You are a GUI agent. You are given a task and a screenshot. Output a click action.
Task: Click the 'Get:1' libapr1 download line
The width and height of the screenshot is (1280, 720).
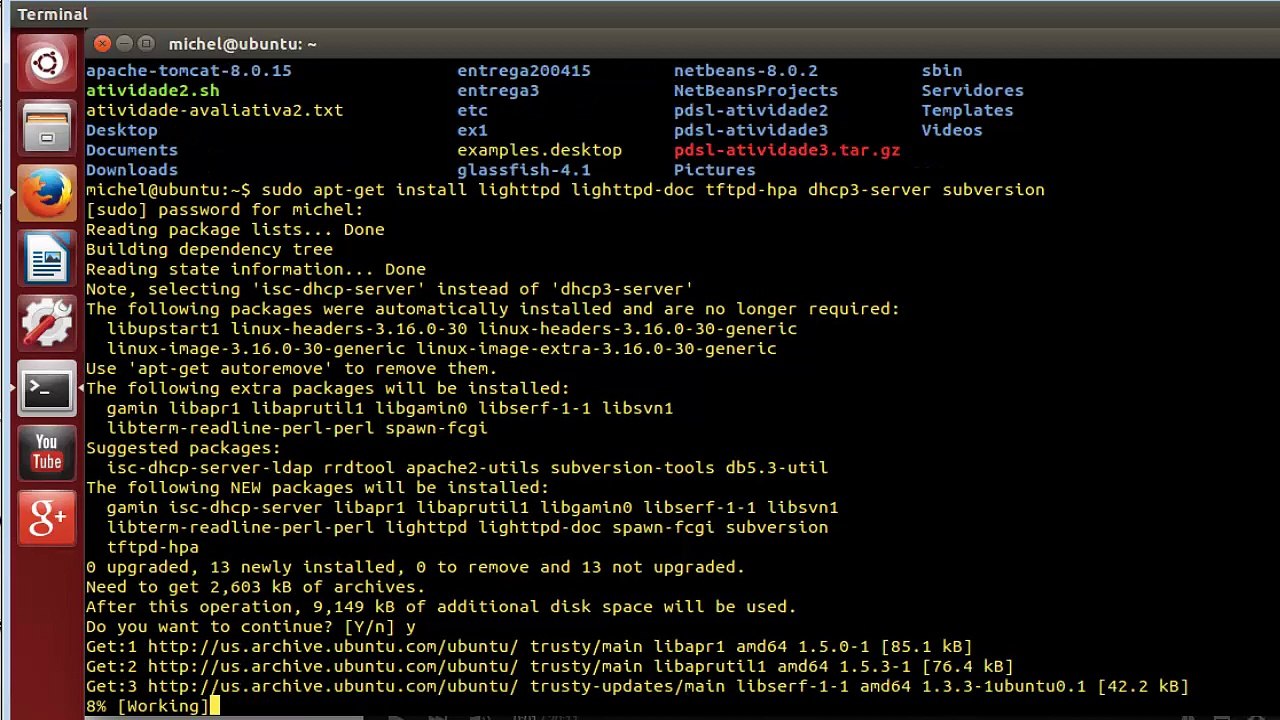point(529,647)
